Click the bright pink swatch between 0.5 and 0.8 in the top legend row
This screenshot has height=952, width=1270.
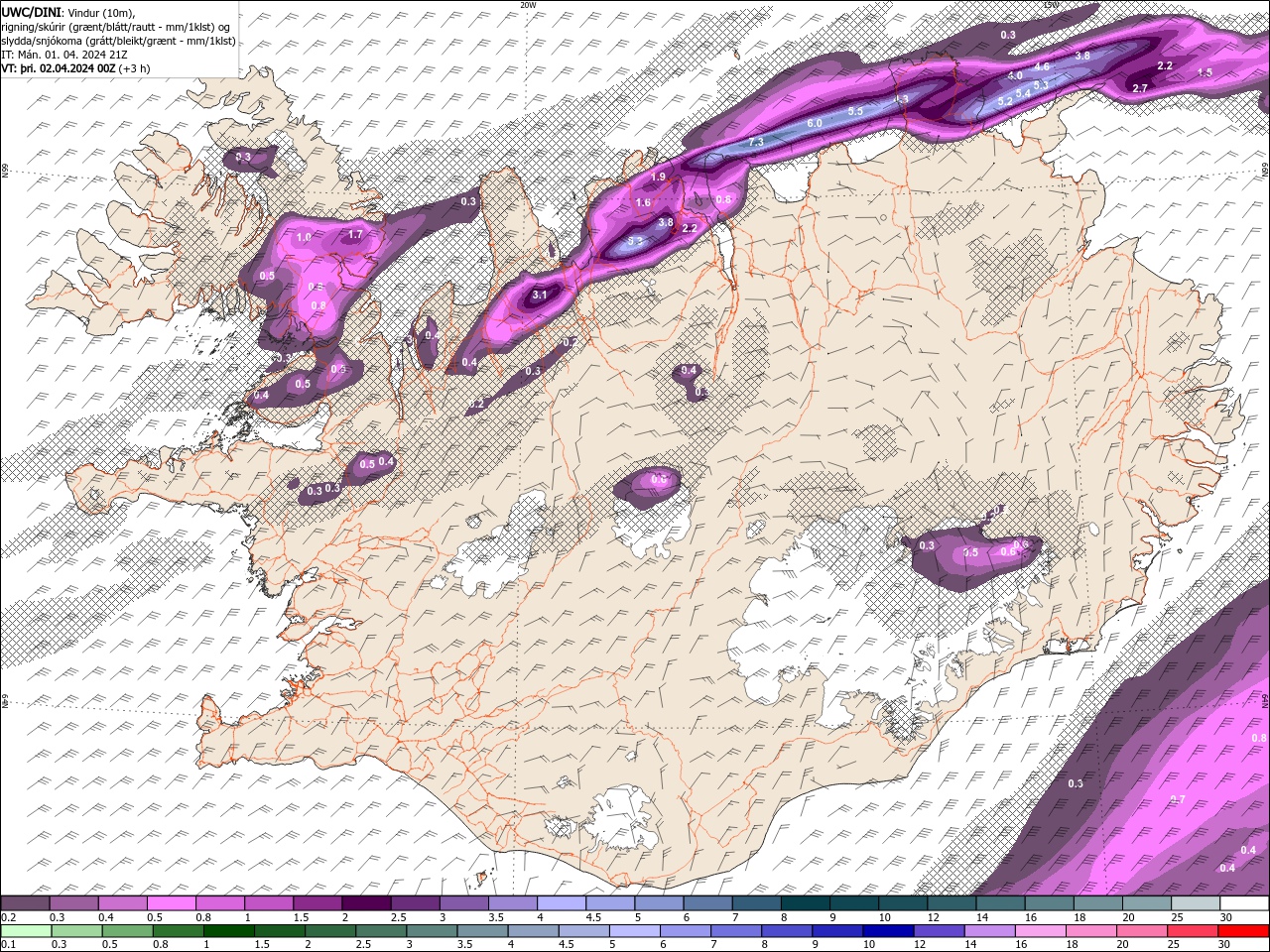coord(171,903)
